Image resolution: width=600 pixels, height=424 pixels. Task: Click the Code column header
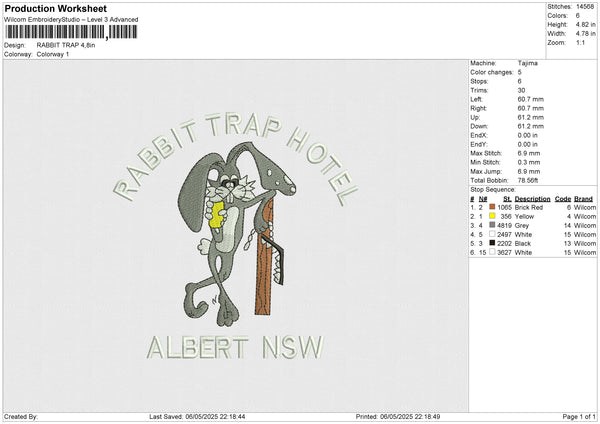pos(562,198)
